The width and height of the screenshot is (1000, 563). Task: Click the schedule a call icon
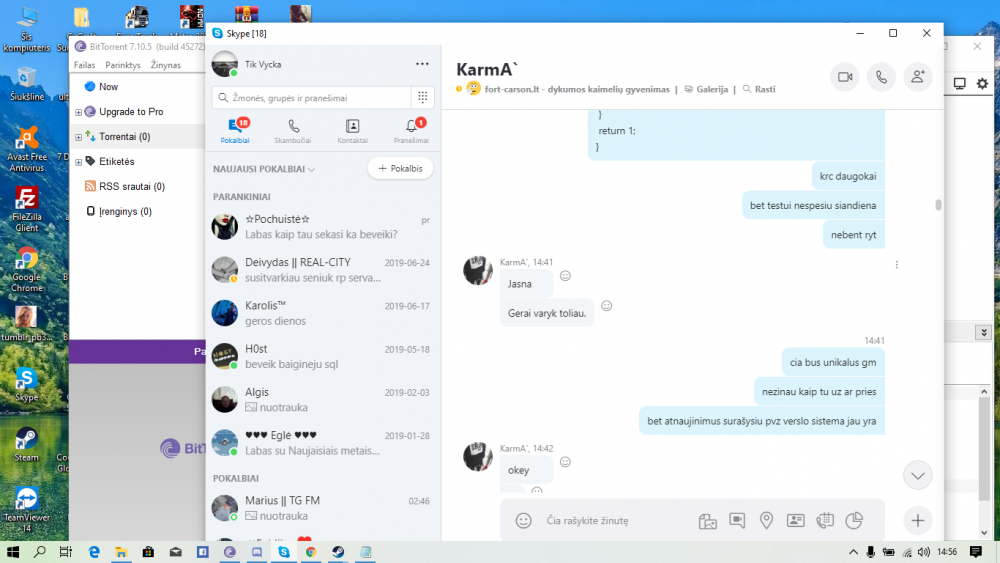(x=825, y=521)
